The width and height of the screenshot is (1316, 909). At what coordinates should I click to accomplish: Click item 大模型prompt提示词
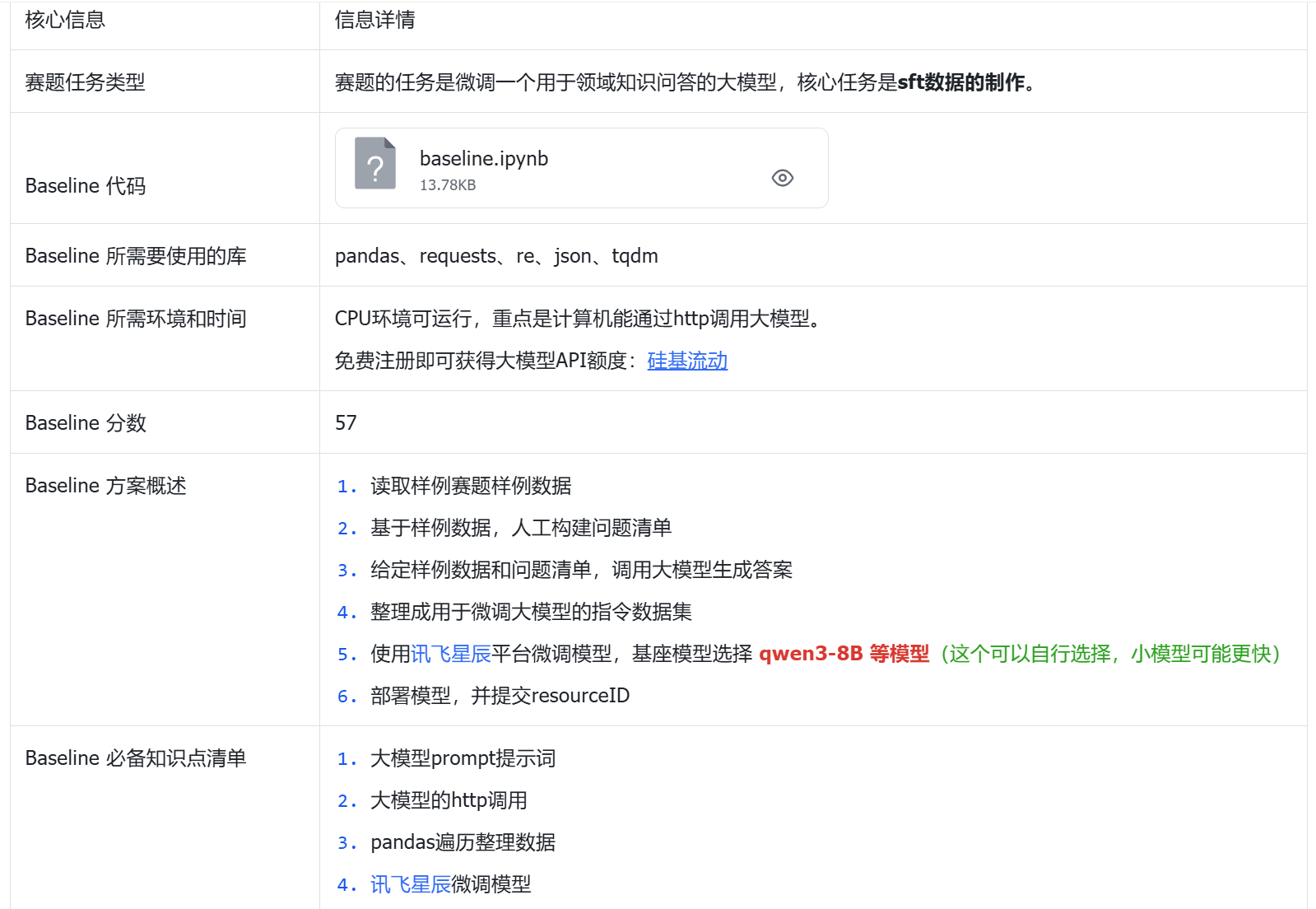[463, 758]
